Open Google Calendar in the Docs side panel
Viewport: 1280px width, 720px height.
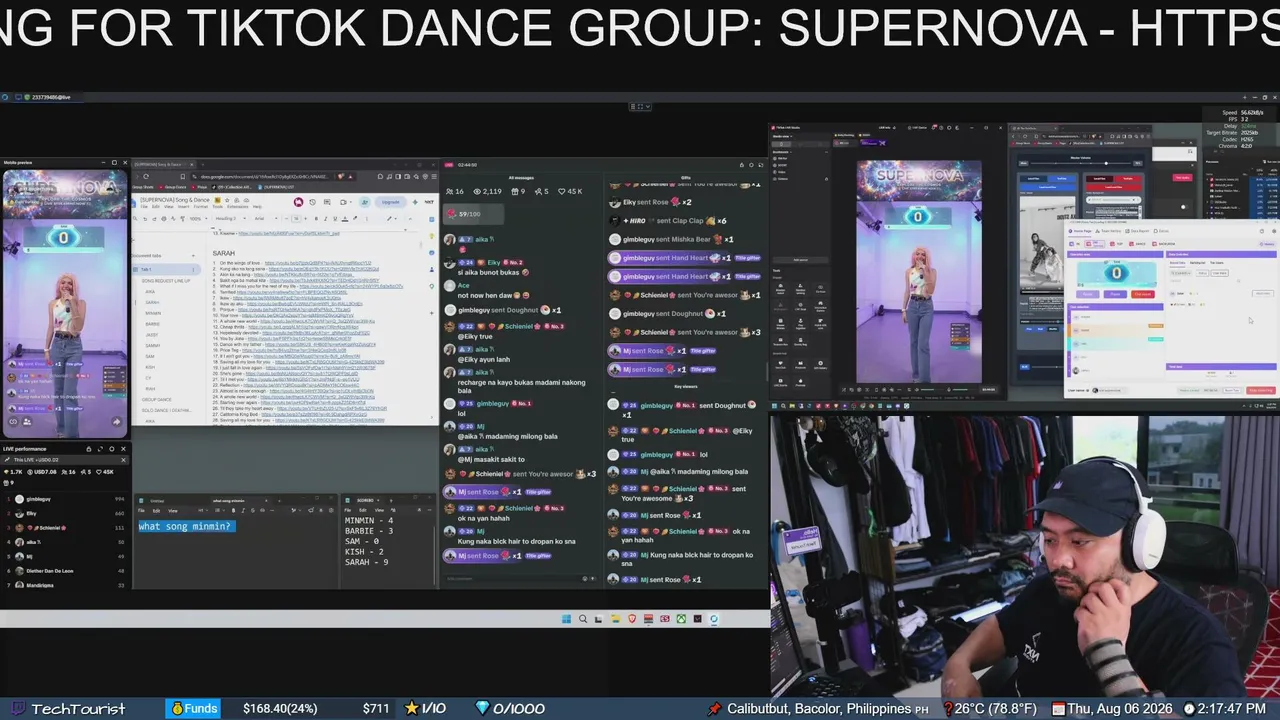tap(431, 218)
